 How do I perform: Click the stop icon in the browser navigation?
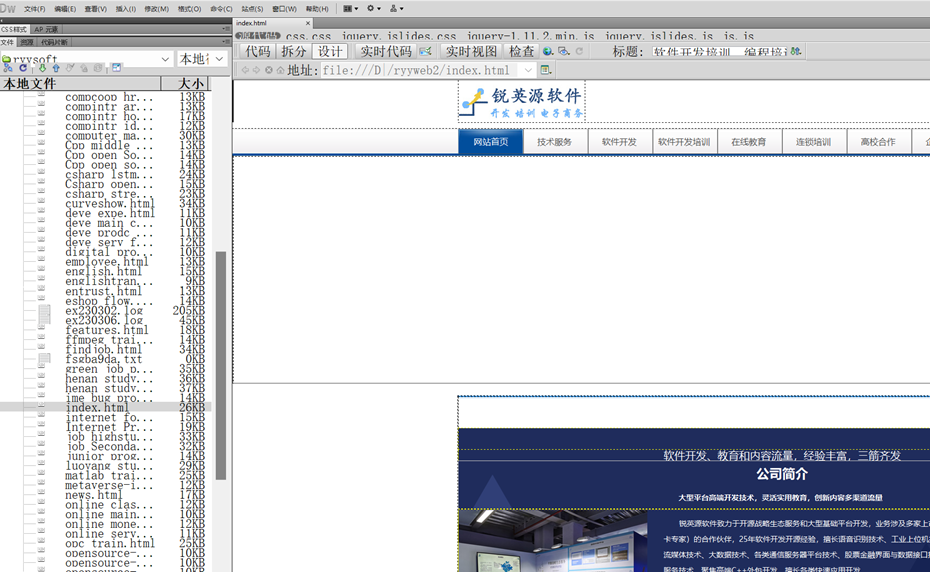pos(269,70)
